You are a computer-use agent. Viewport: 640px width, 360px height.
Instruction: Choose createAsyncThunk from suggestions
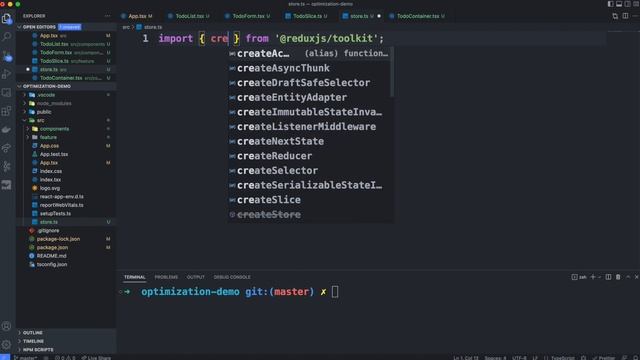pos(309,68)
